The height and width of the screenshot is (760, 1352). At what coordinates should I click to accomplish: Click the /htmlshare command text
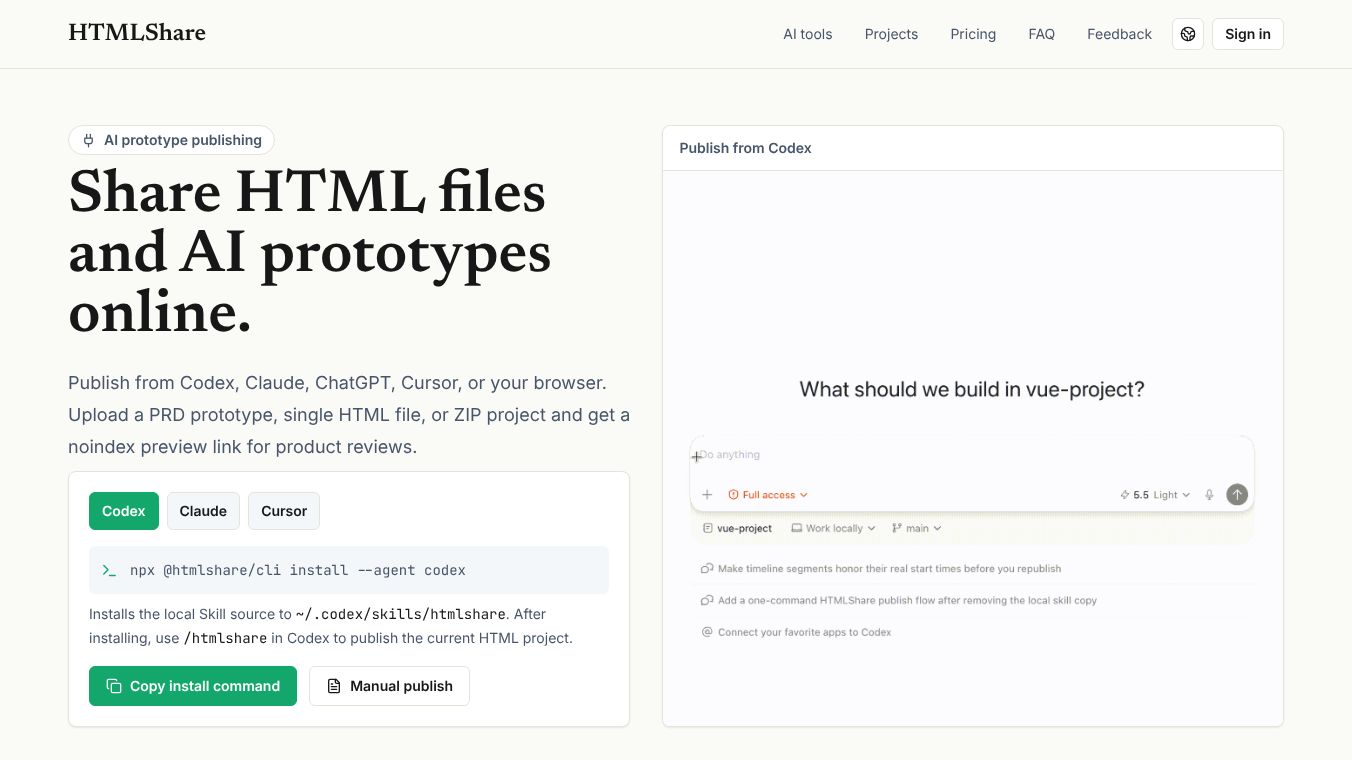coord(225,638)
